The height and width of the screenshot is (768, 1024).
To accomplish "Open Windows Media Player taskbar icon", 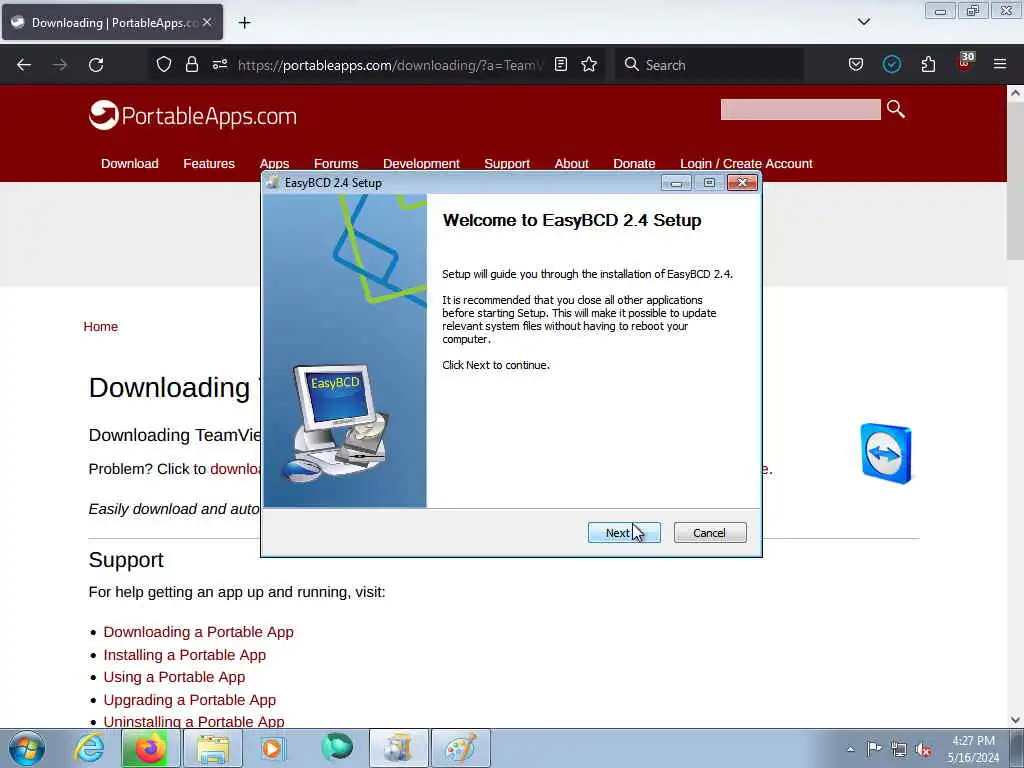I will point(274,748).
